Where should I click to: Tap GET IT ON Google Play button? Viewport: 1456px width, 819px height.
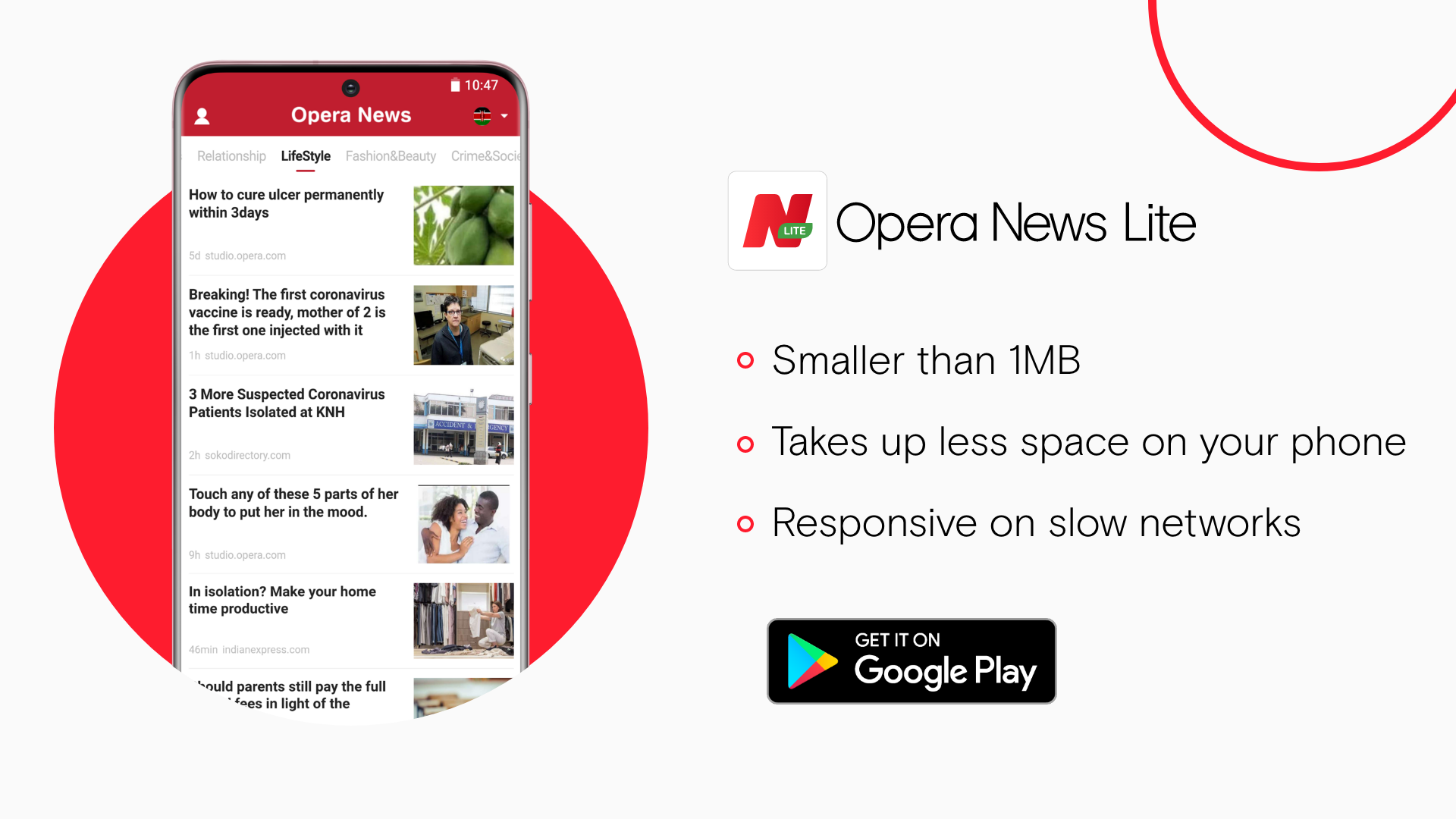coord(909,659)
